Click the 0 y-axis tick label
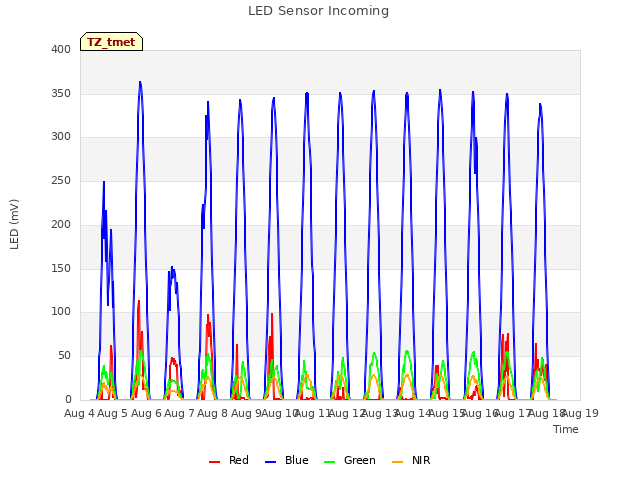640x480 pixels. [x=68, y=399]
